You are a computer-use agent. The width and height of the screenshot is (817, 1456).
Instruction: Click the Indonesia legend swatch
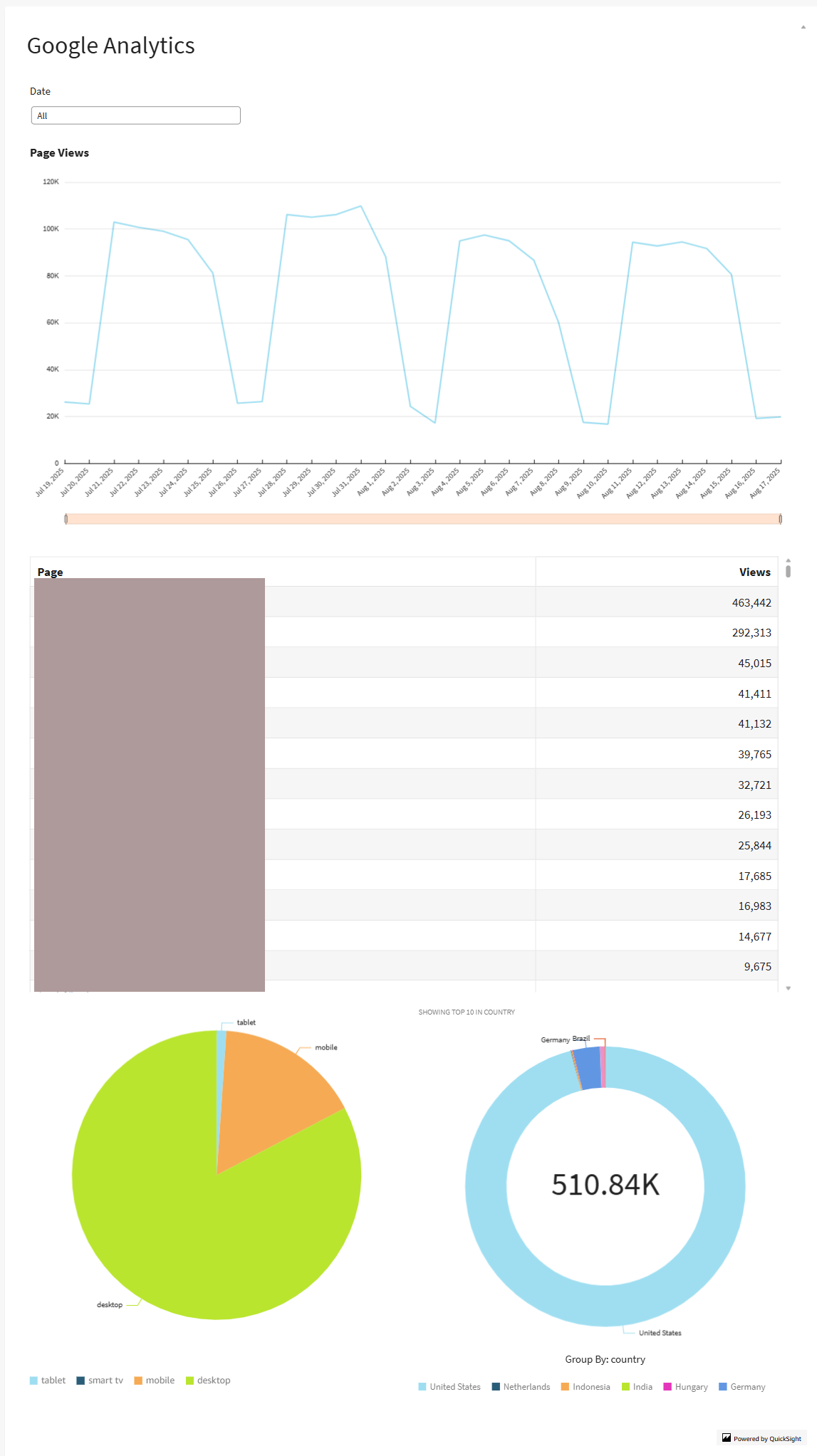point(565,1387)
